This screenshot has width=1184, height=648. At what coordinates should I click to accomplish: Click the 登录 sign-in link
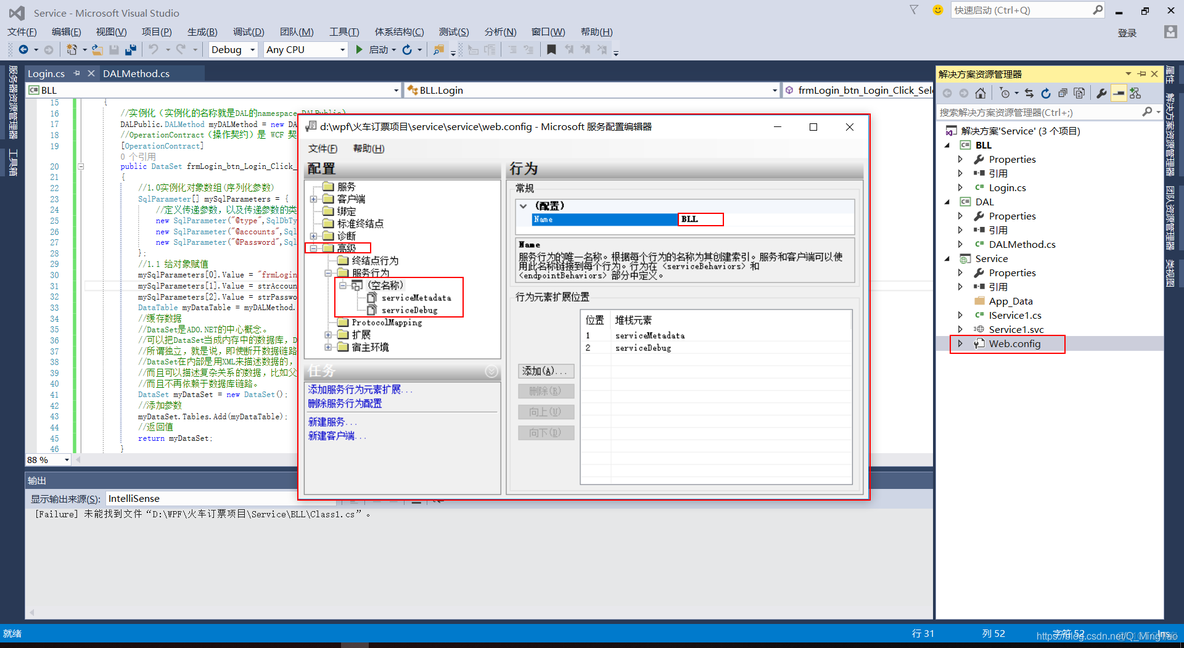coord(1127,32)
